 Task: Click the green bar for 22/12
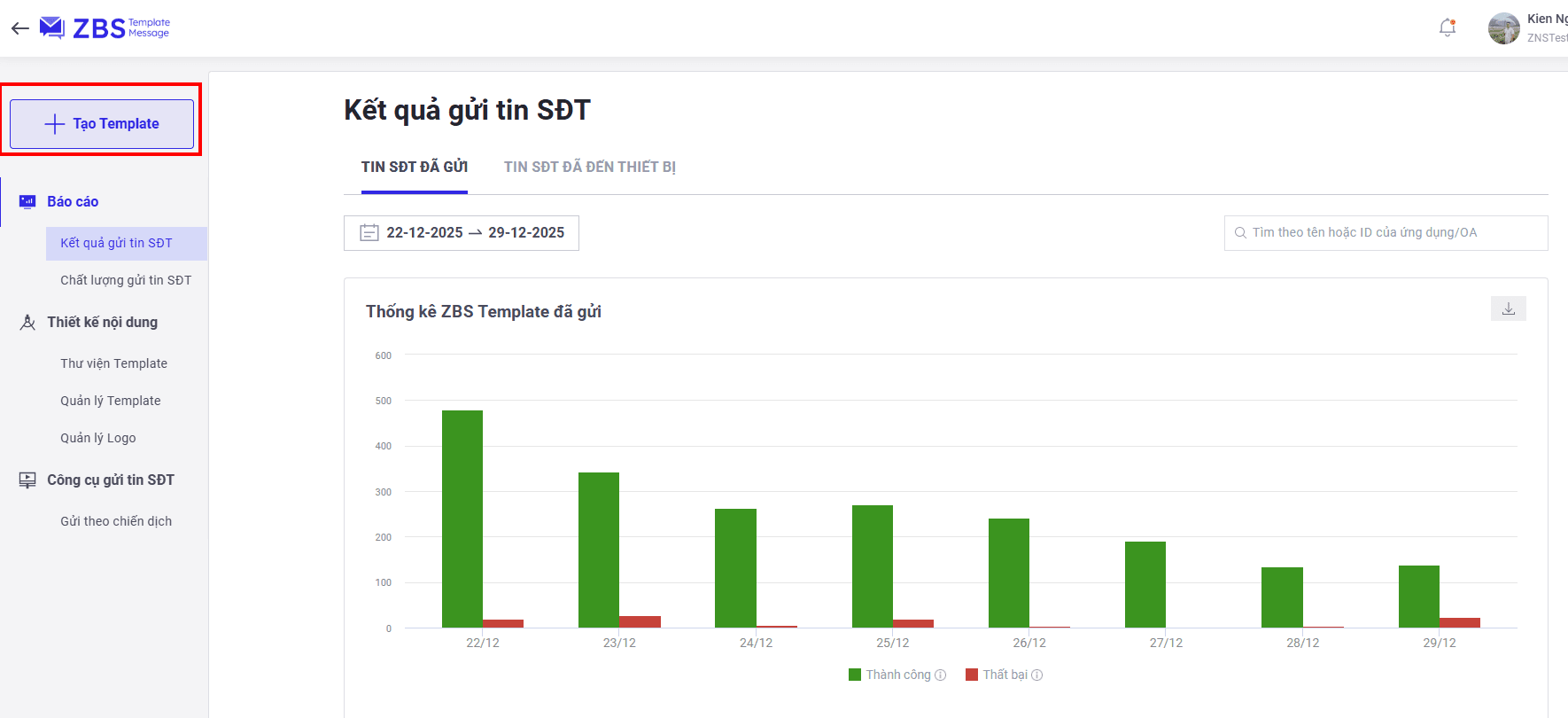pyautogui.click(x=462, y=519)
